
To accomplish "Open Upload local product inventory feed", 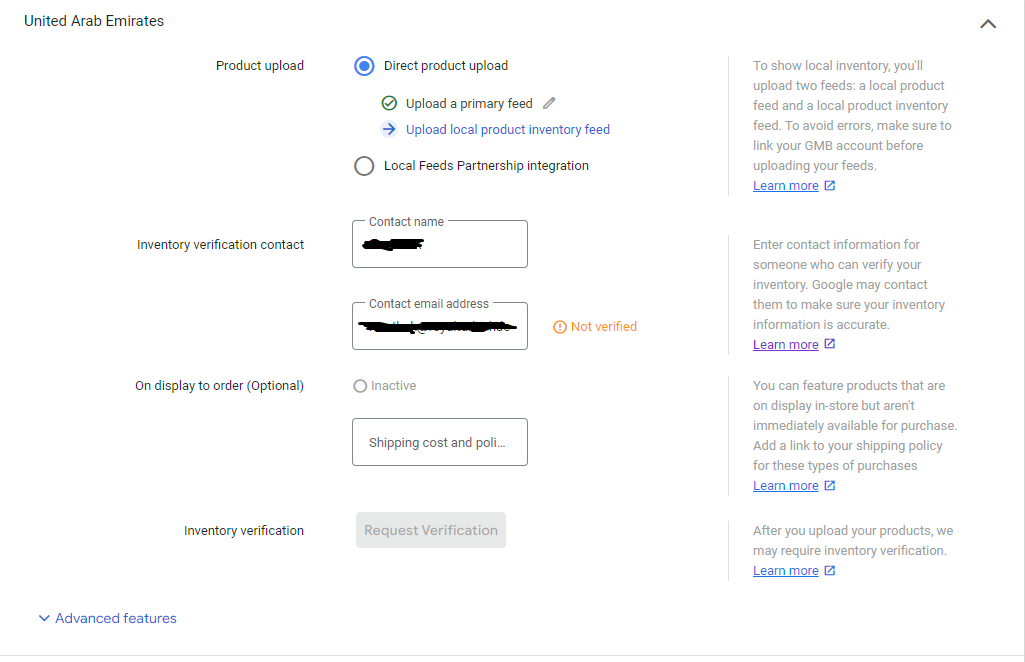I will (x=507, y=129).
